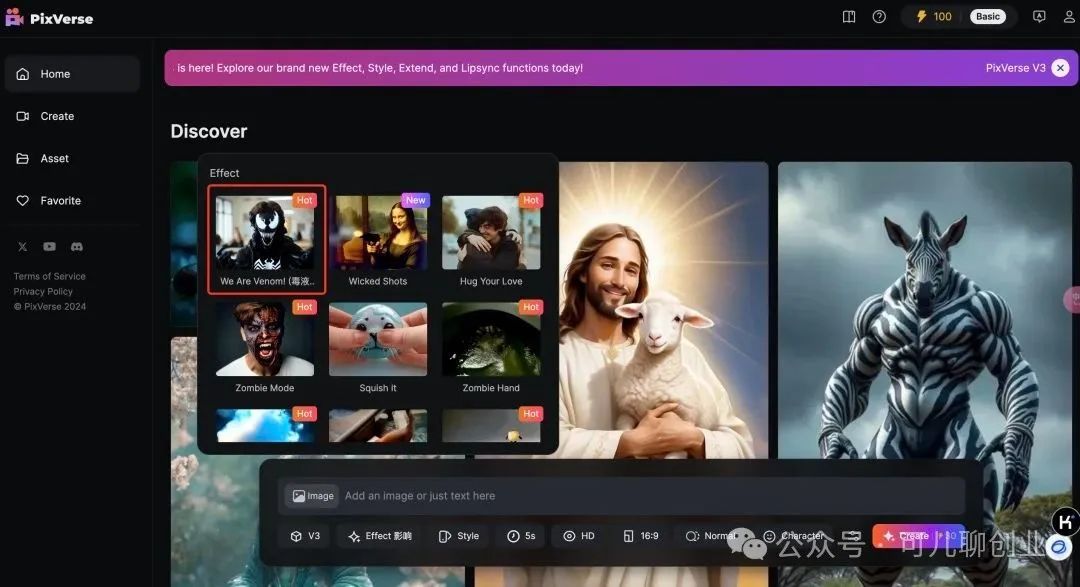Toggle the HD quality option
This screenshot has width=1080, height=587.
579,536
